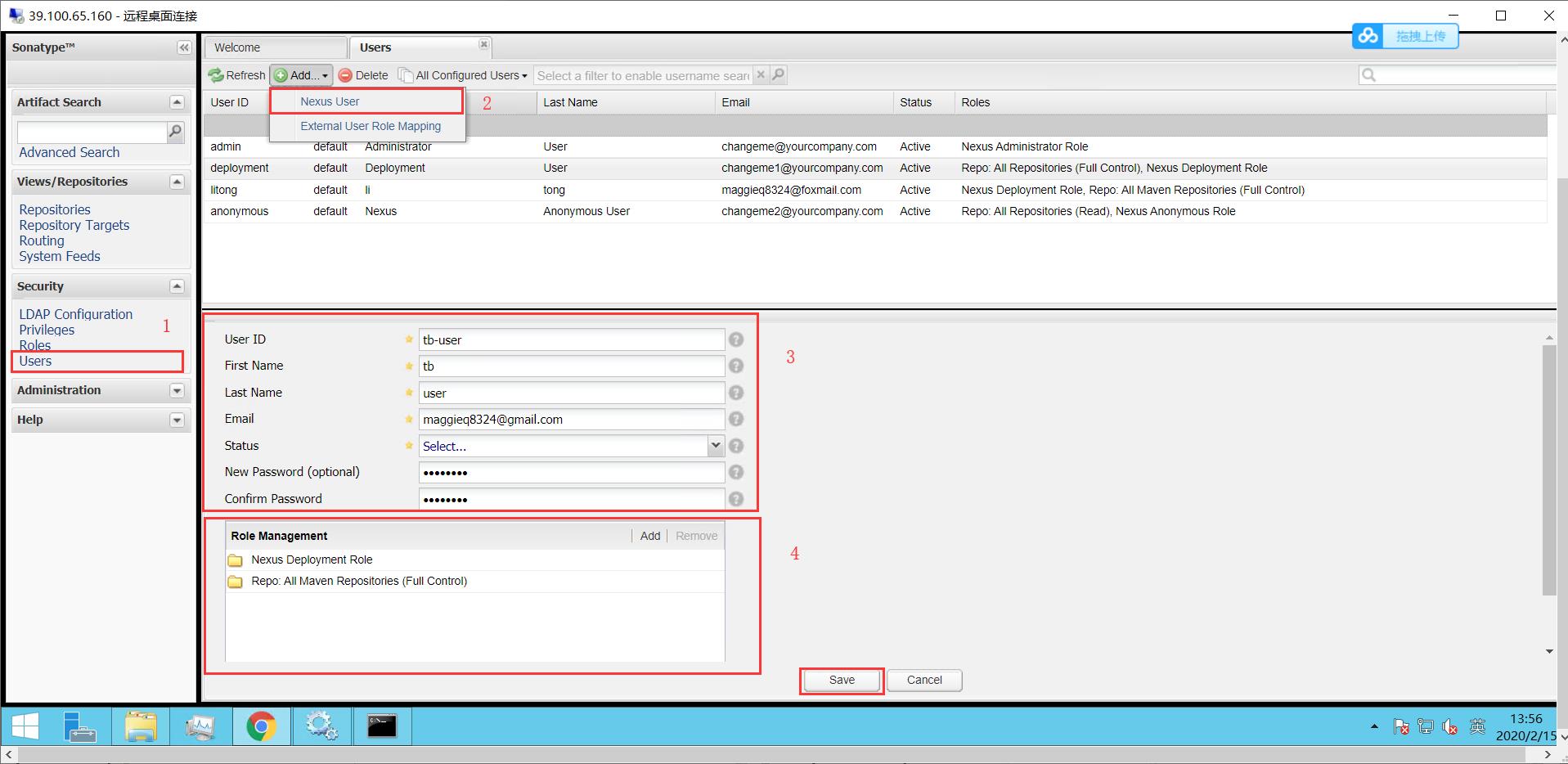
Task: Collapse the Sonatype sidebar panel
Action: click(184, 47)
